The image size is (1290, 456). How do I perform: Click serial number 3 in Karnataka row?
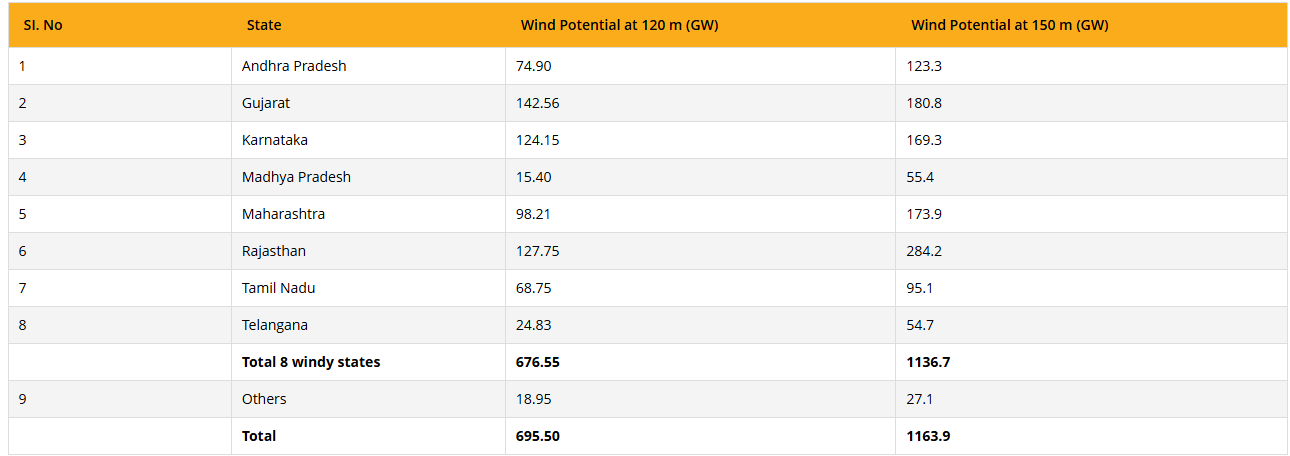point(22,140)
